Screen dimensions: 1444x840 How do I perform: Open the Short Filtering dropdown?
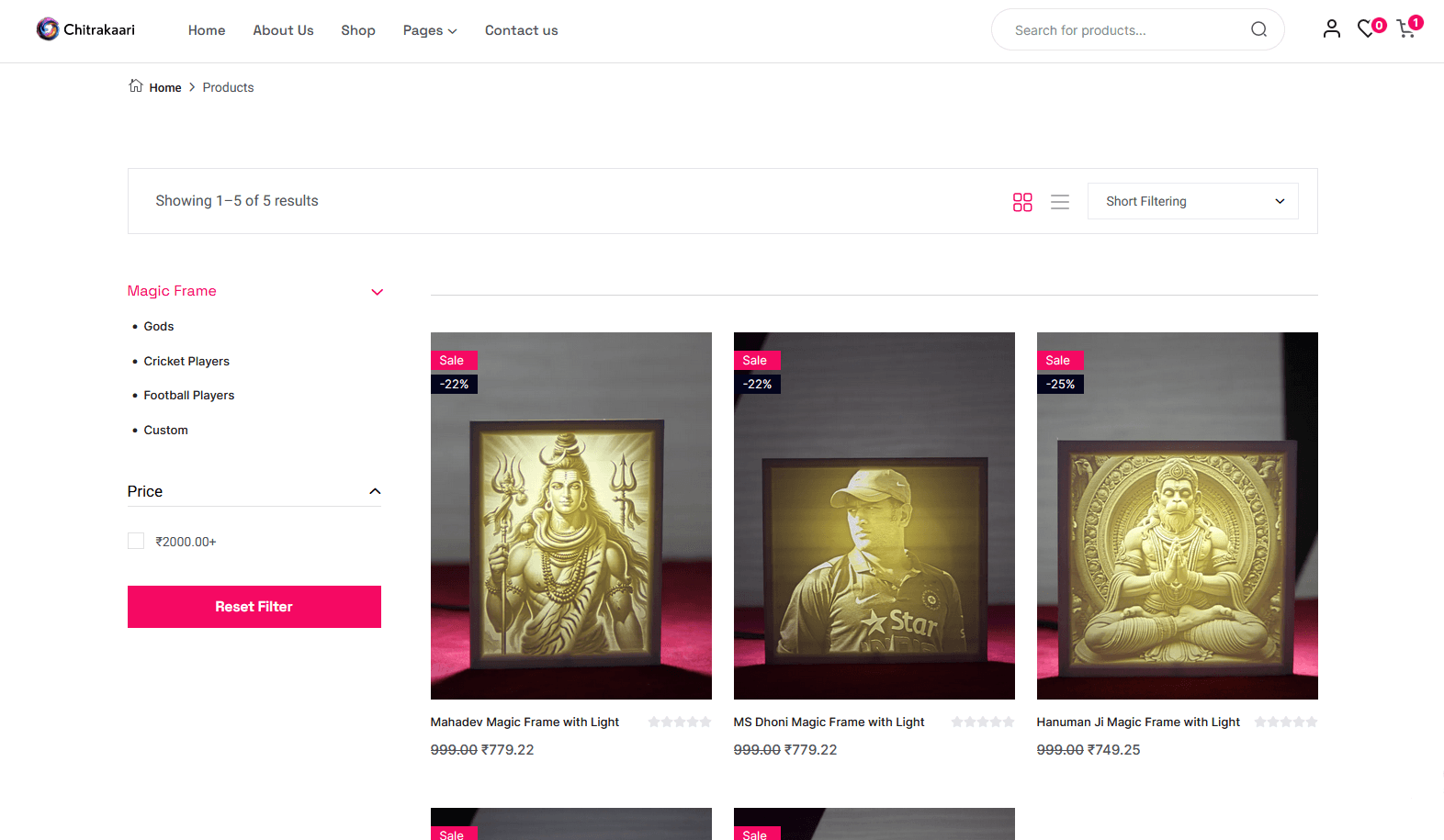coord(1192,201)
